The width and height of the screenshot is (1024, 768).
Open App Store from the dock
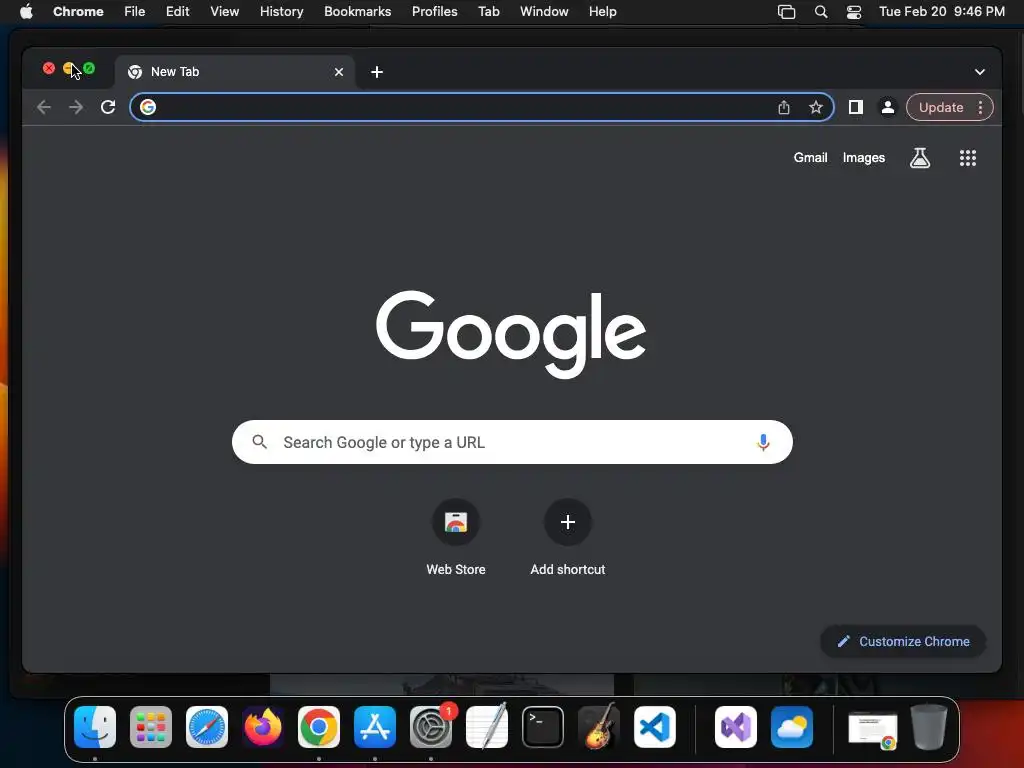point(375,727)
